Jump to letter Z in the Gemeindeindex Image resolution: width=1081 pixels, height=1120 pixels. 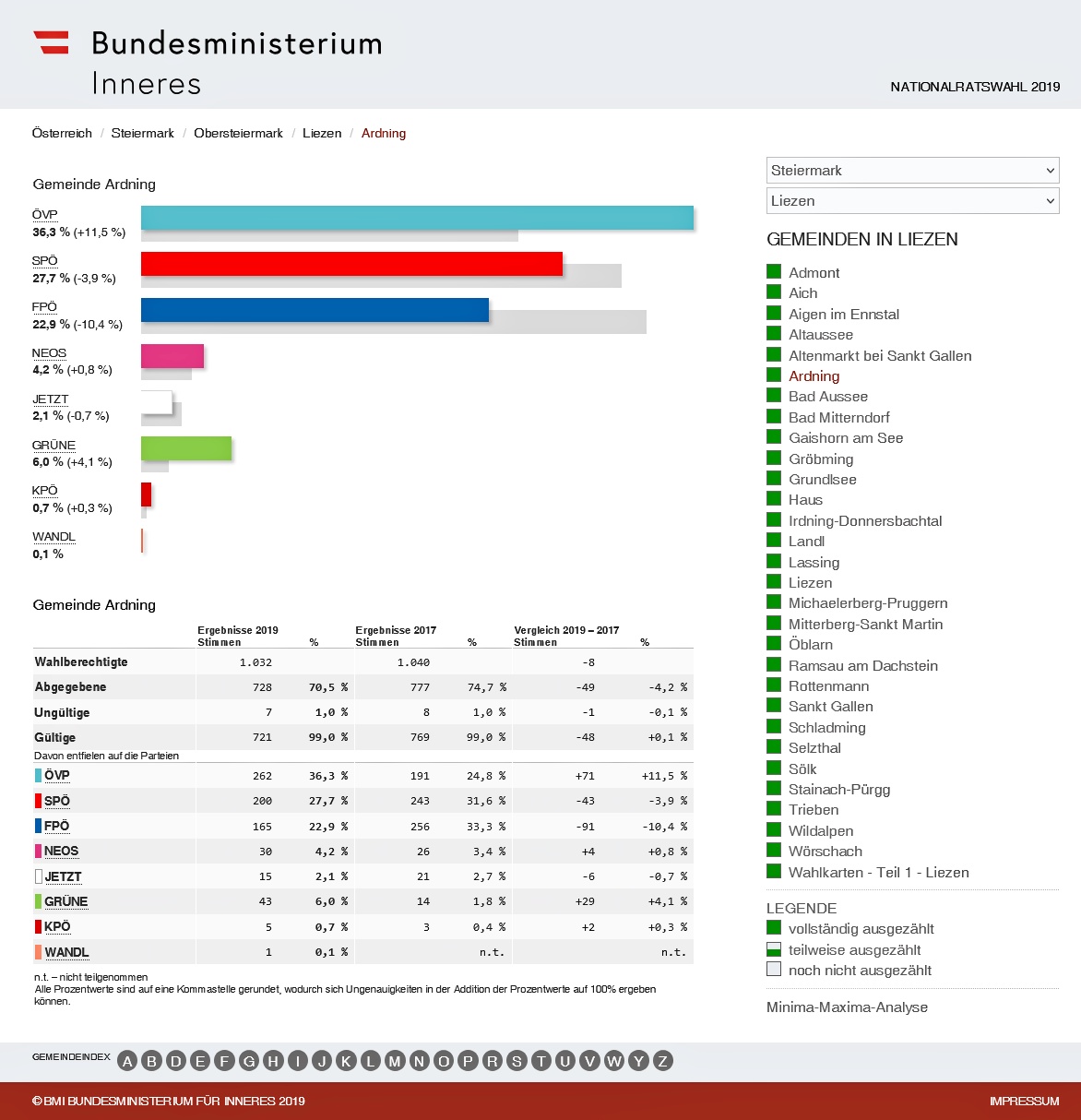click(662, 1061)
